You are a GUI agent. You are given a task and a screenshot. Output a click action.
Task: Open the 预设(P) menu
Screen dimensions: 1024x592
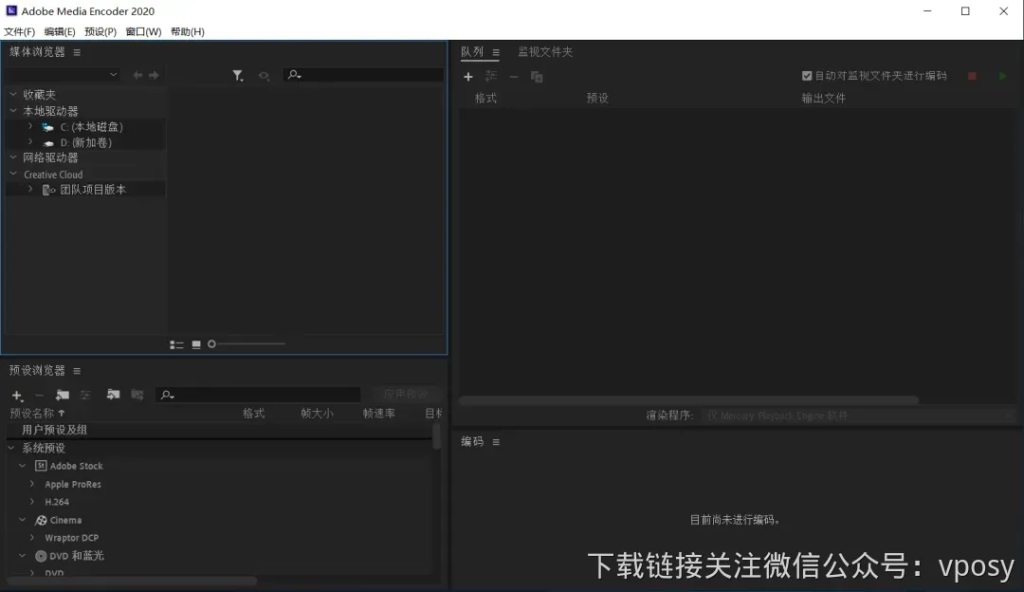(x=100, y=31)
